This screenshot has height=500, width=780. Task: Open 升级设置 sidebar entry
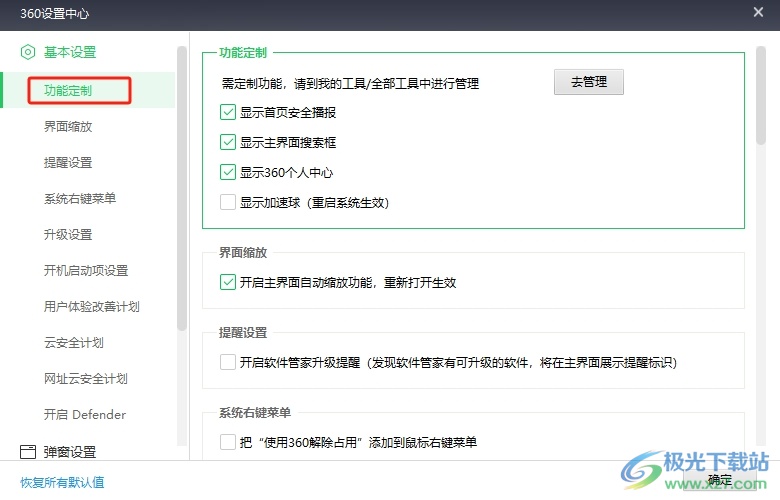[x=68, y=234]
